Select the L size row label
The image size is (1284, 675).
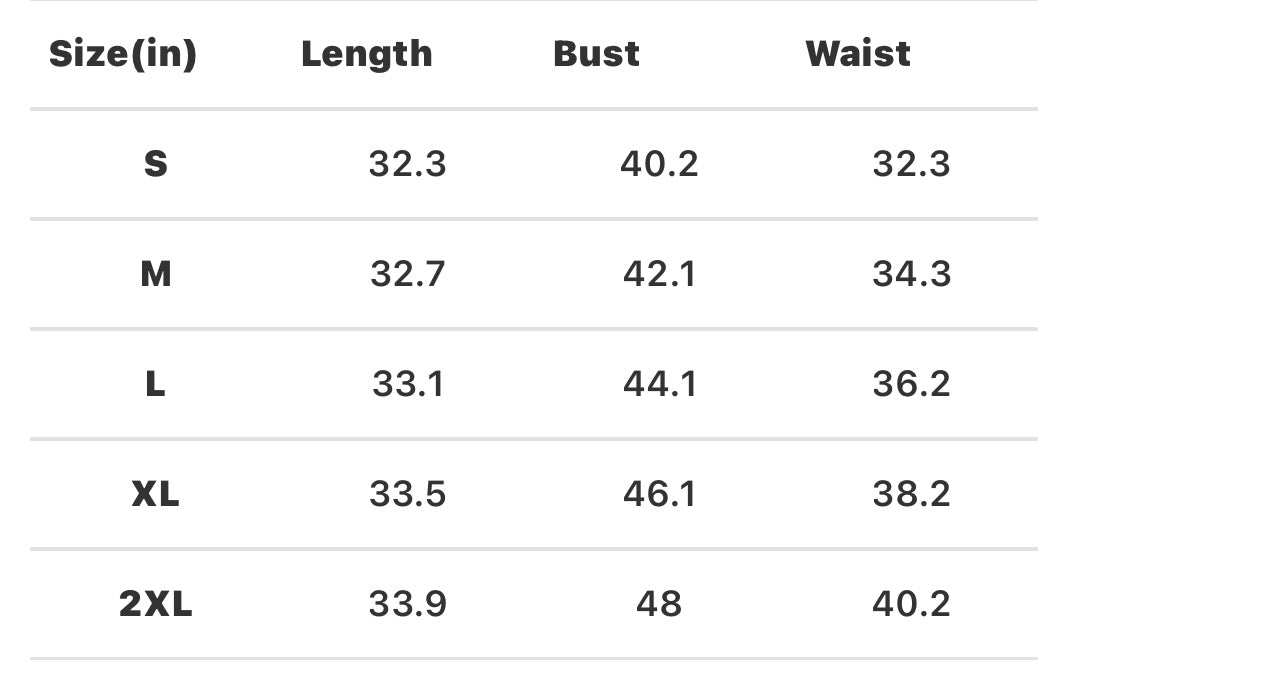pos(155,384)
